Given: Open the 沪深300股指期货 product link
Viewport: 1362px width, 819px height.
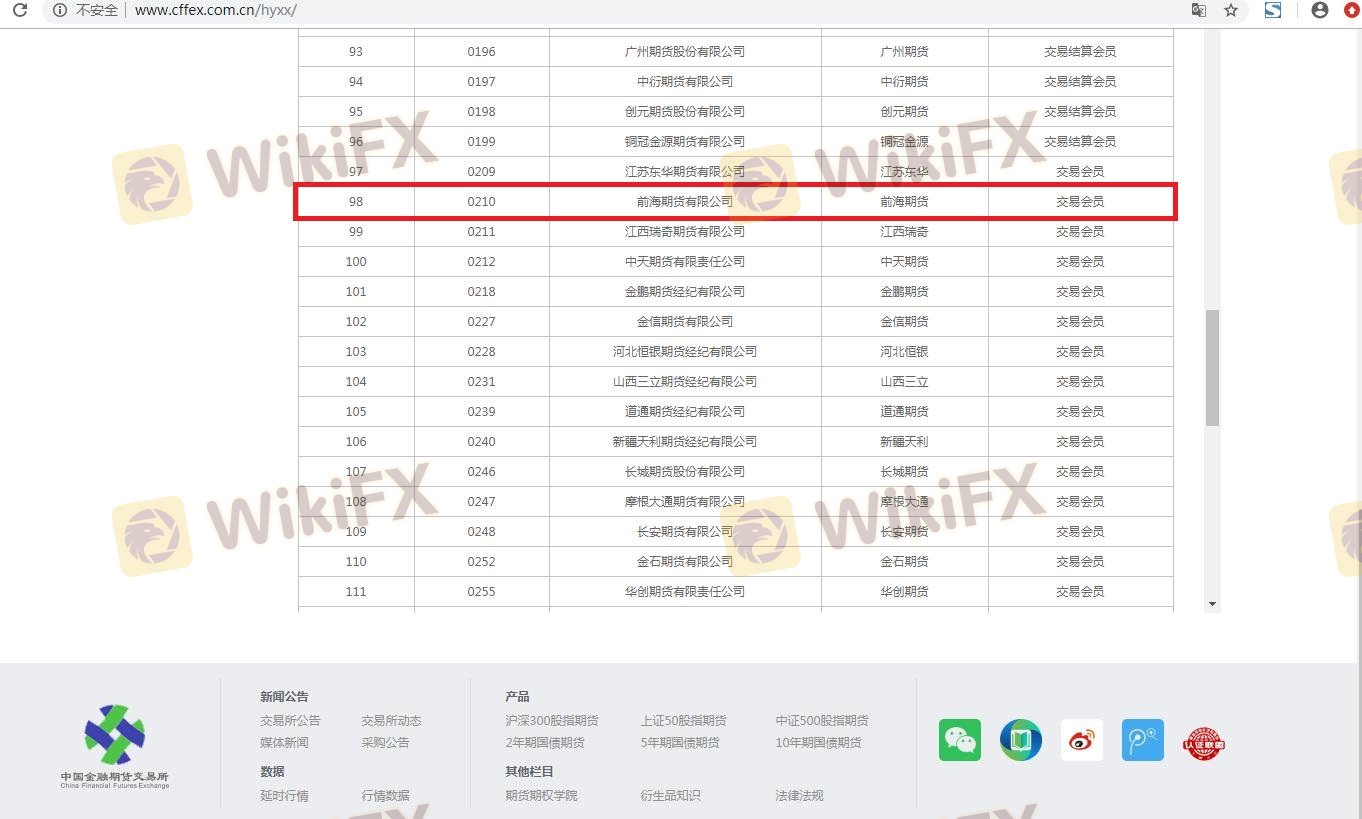Looking at the screenshot, I should 551,720.
